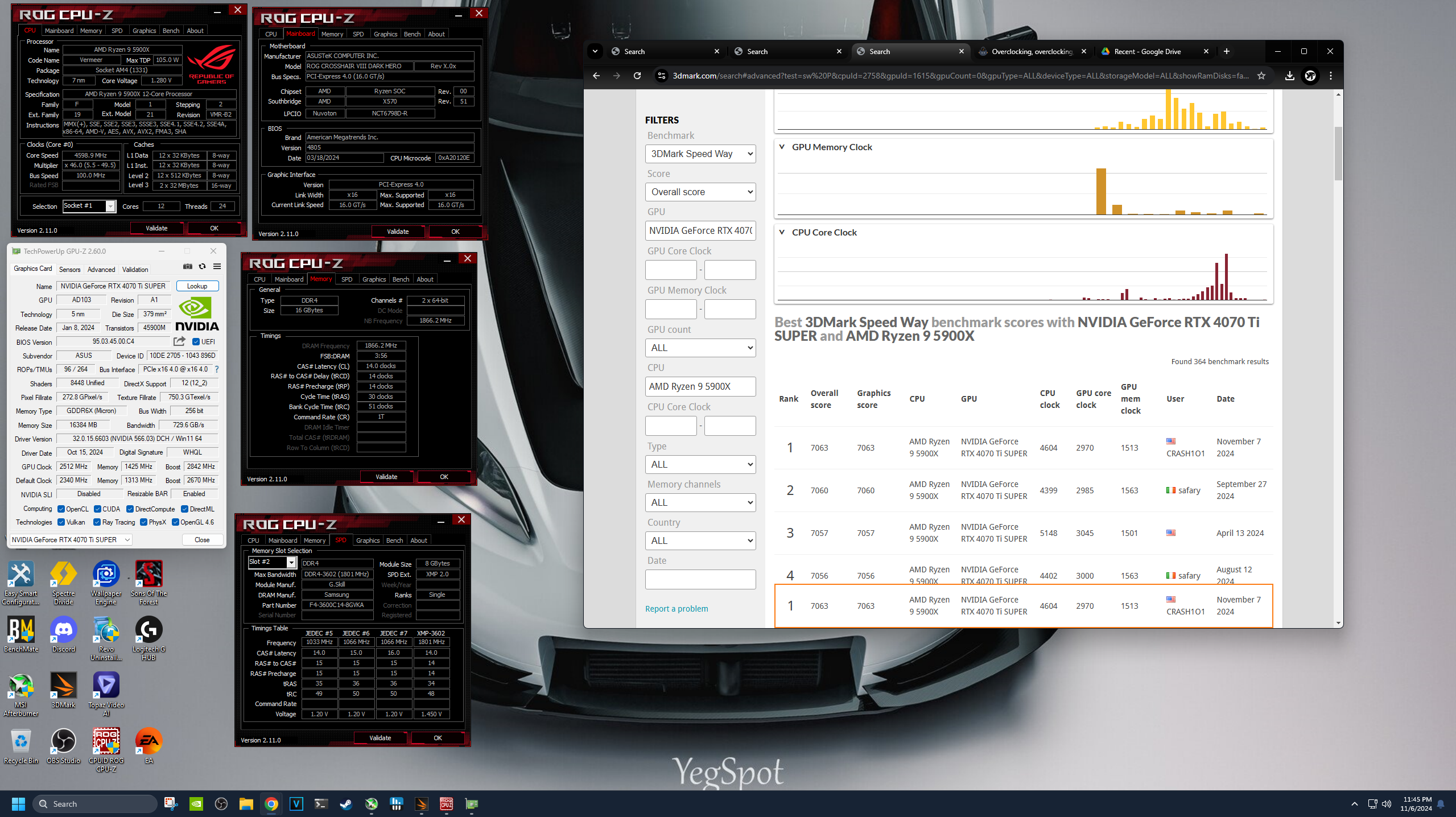The height and width of the screenshot is (817, 1456).
Task: Toggle DirectCompute checkbox in GPU-Z
Action: 130,509
